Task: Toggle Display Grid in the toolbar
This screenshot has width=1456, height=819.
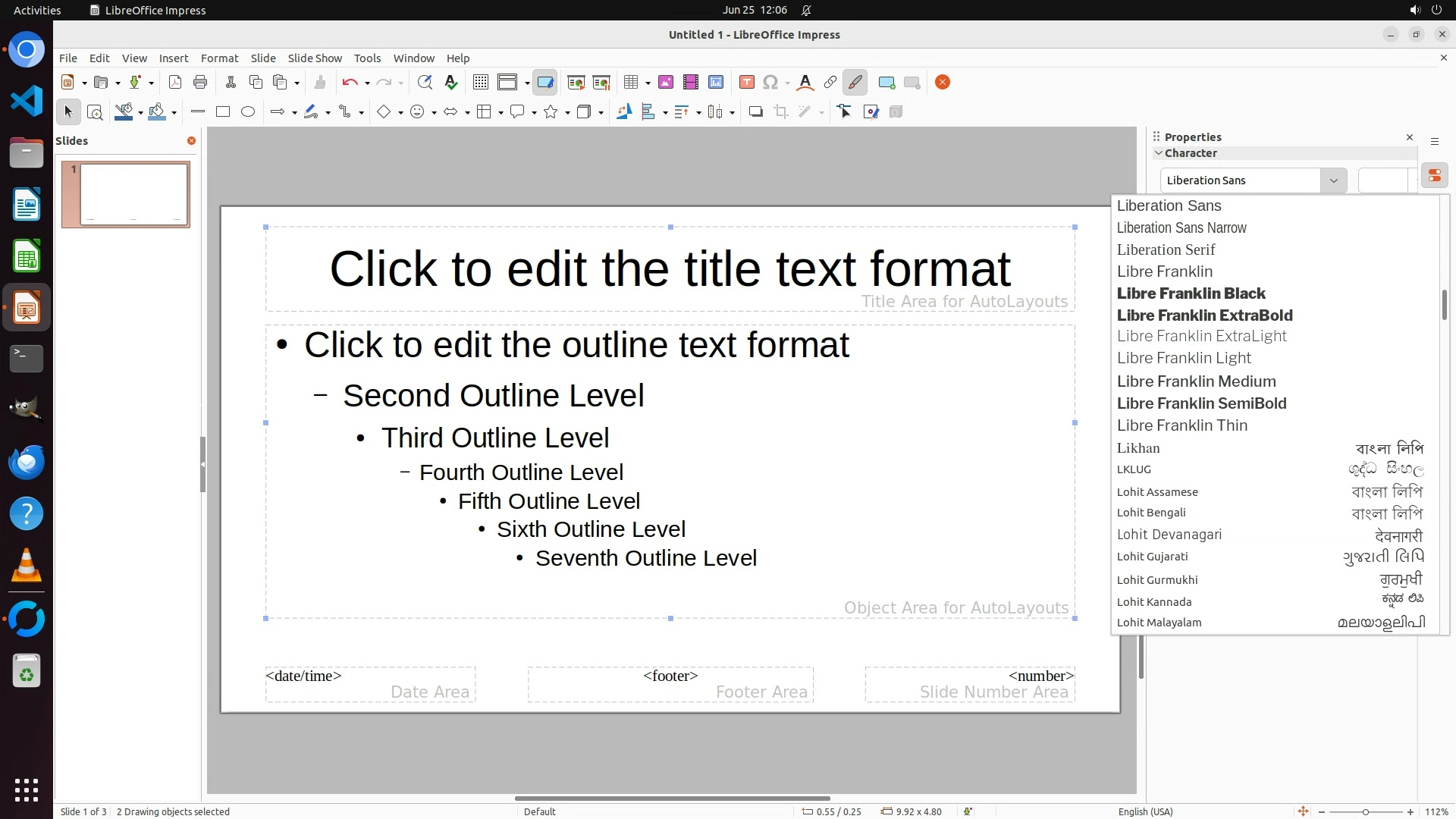Action: click(x=480, y=83)
